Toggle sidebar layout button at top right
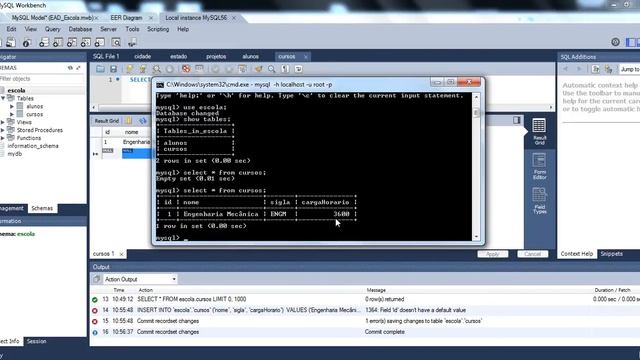 coord(630,42)
